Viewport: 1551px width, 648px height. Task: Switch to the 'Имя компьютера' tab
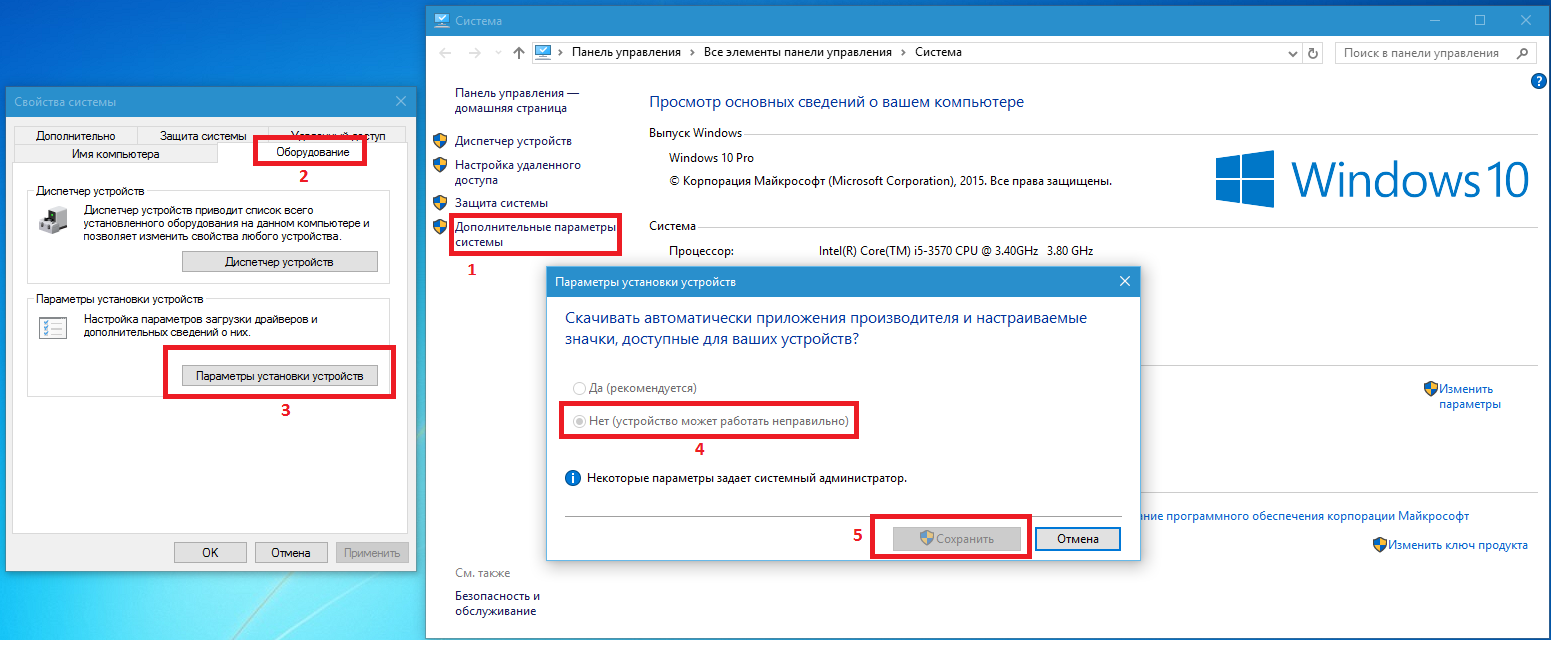click(x=115, y=154)
